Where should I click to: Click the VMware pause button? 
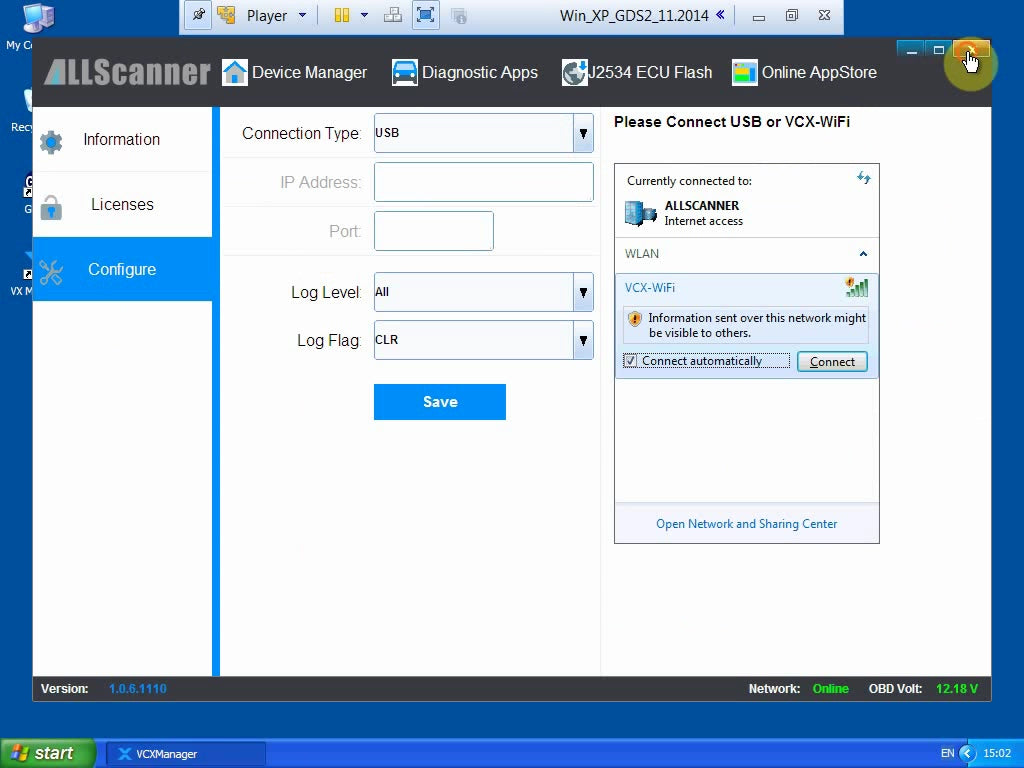click(x=341, y=15)
